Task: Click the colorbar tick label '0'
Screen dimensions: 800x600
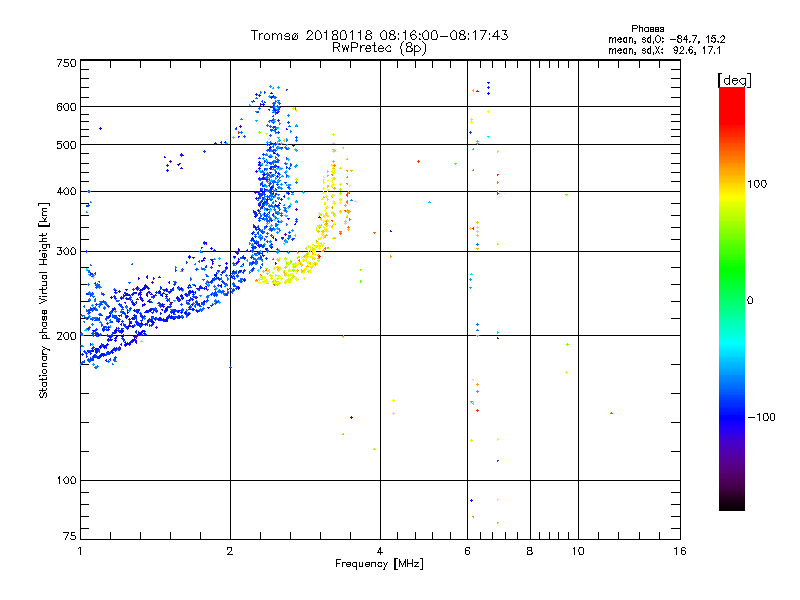Action: (x=750, y=301)
